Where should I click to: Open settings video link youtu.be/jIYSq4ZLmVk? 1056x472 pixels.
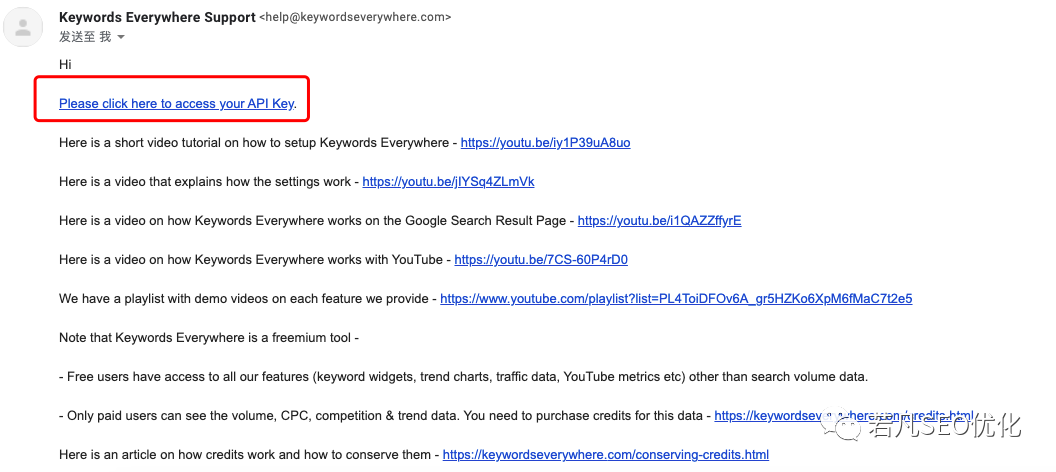tap(448, 182)
